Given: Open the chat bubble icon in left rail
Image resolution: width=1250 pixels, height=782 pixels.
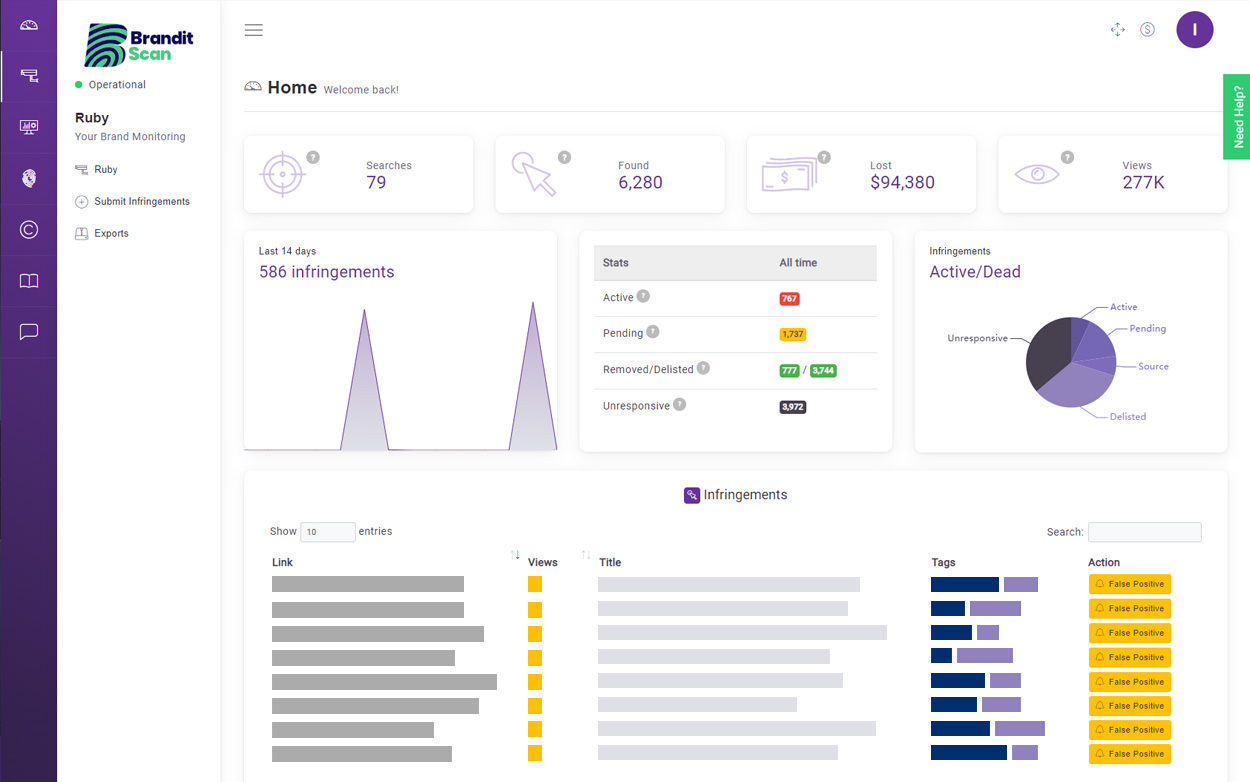Looking at the screenshot, I should click(x=28, y=332).
